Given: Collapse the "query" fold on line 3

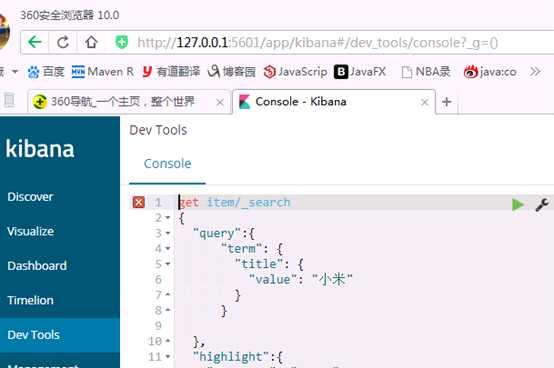Looking at the screenshot, I should 168,233.
